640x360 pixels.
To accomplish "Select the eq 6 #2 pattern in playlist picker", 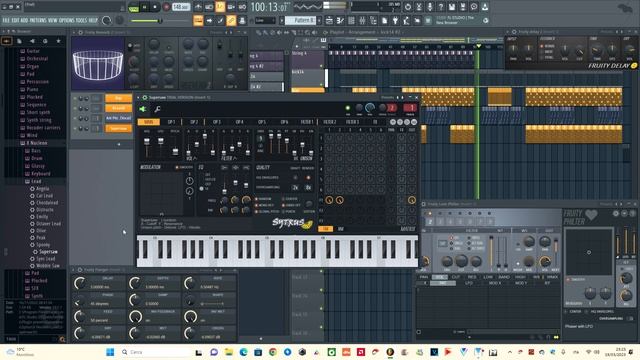I will pyautogui.click(x=267, y=66).
